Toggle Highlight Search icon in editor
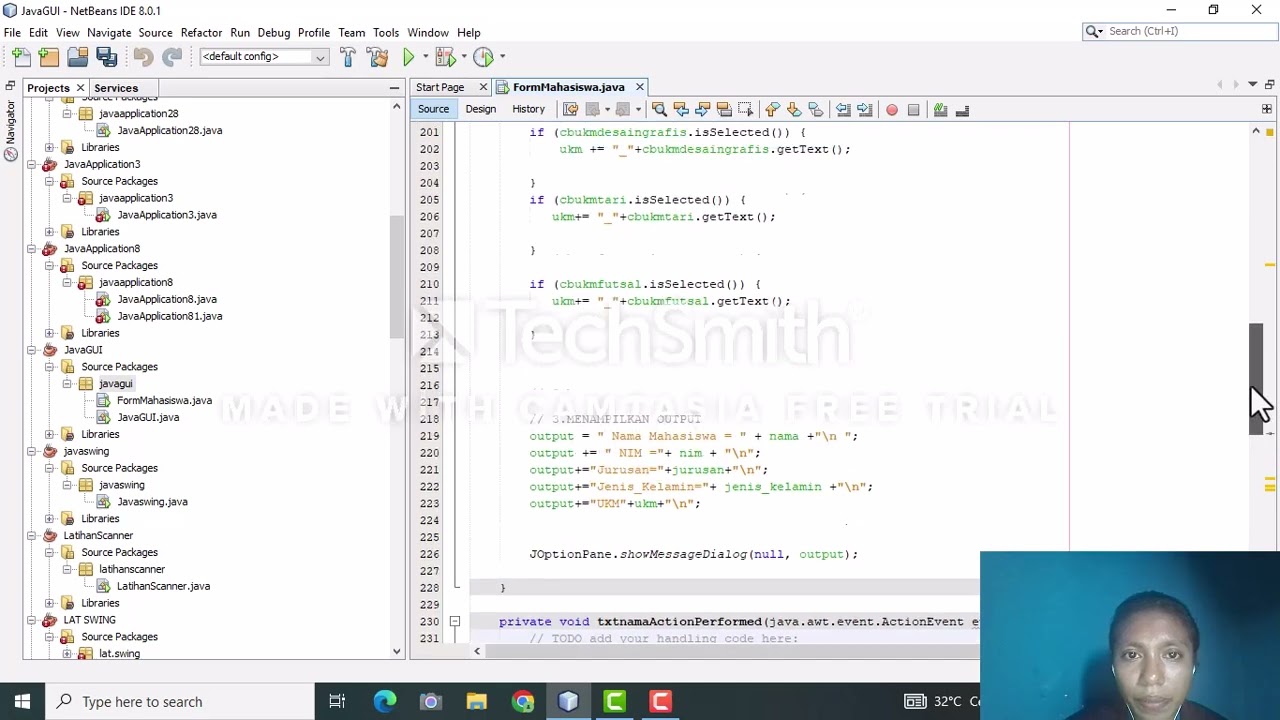The height and width of the screenshot is (720, 1280). [724, 110]
